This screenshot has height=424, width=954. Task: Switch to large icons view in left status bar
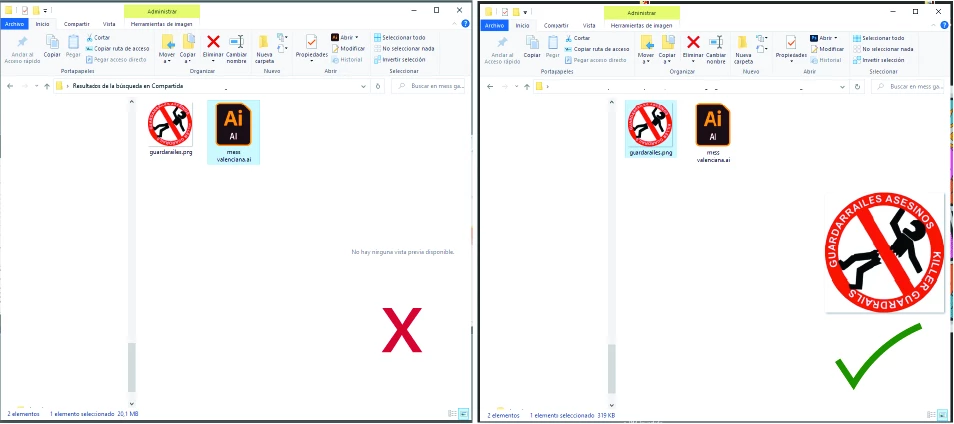[464, 414]
